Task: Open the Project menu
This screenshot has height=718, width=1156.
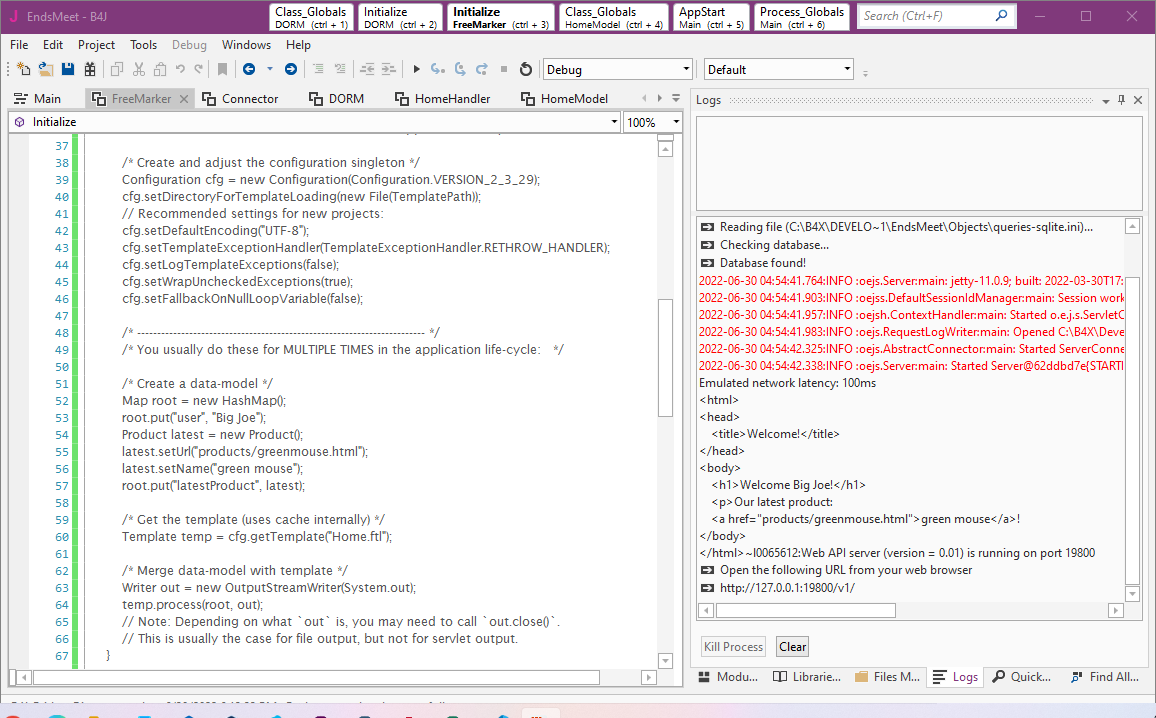Action: tap(97, 45)
